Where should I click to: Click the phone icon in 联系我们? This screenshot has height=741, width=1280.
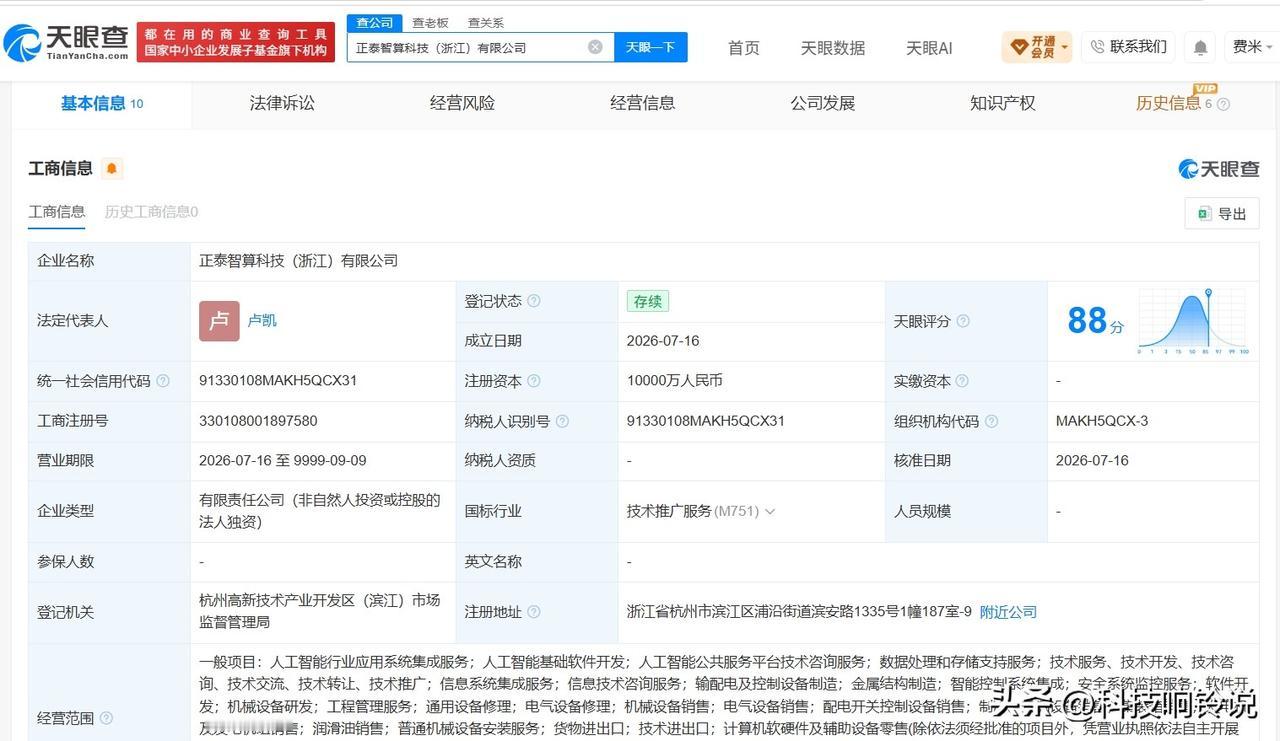(1097, 47)
